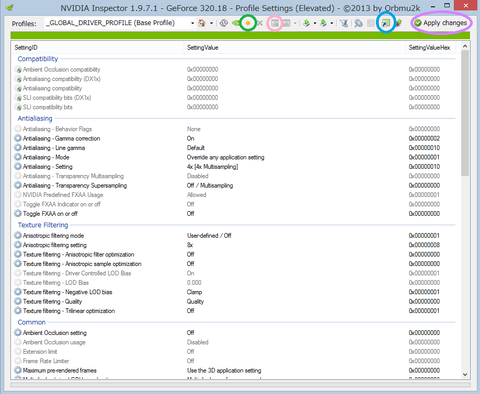Open the Profiles combo box dropdown arrow
This screenshot has width=480, height=394.
[192, 23]
